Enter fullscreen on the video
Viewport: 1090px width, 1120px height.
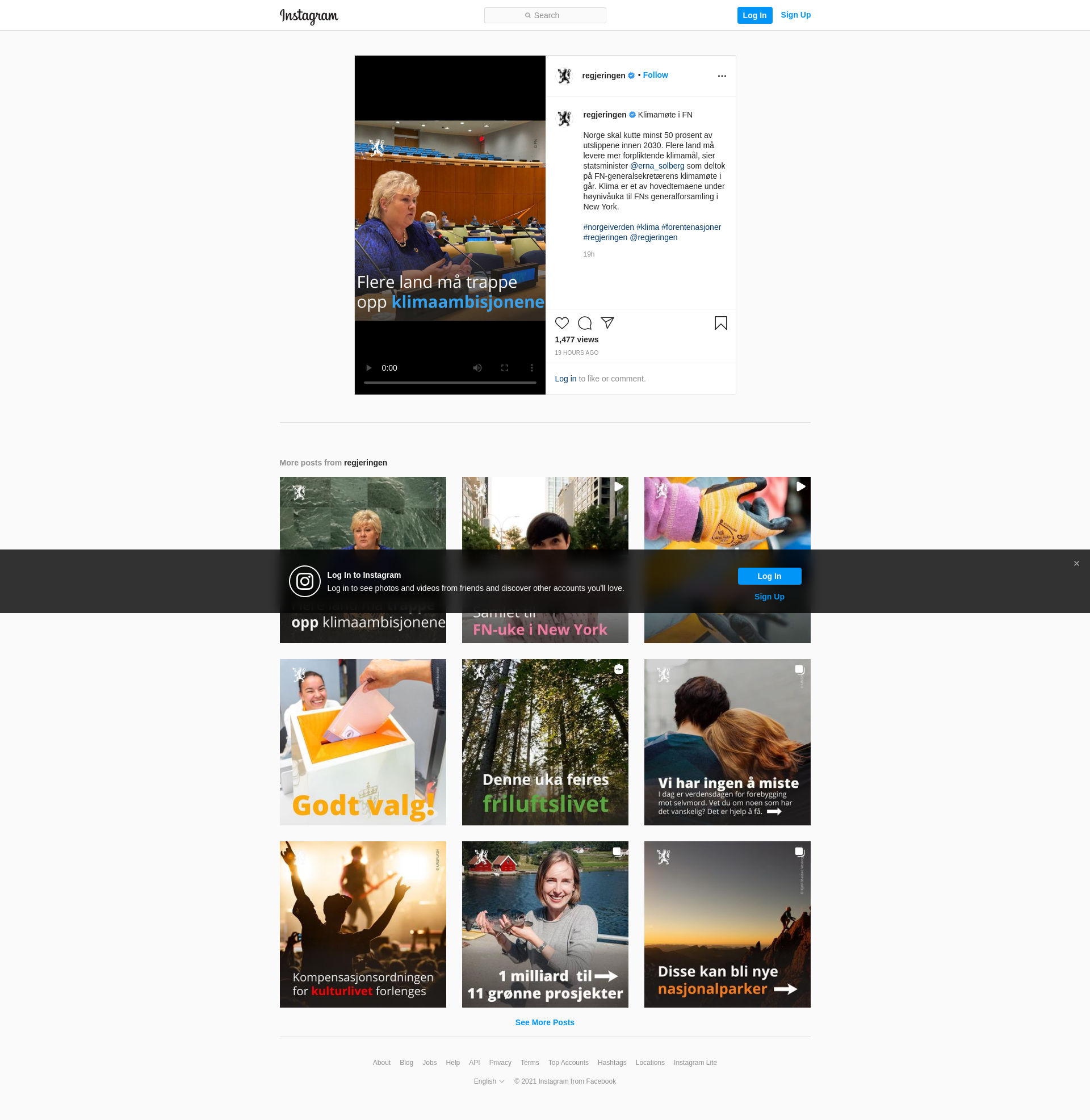pyautogui.click(x=504, y=368)
